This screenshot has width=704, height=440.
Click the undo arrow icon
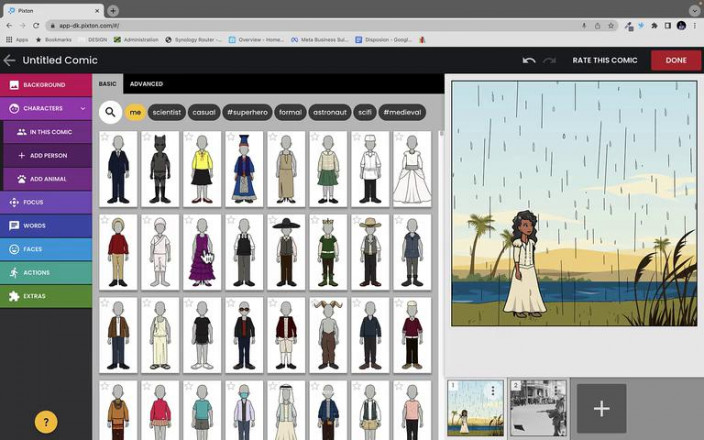pyautogui.click(x=529, y=60)
